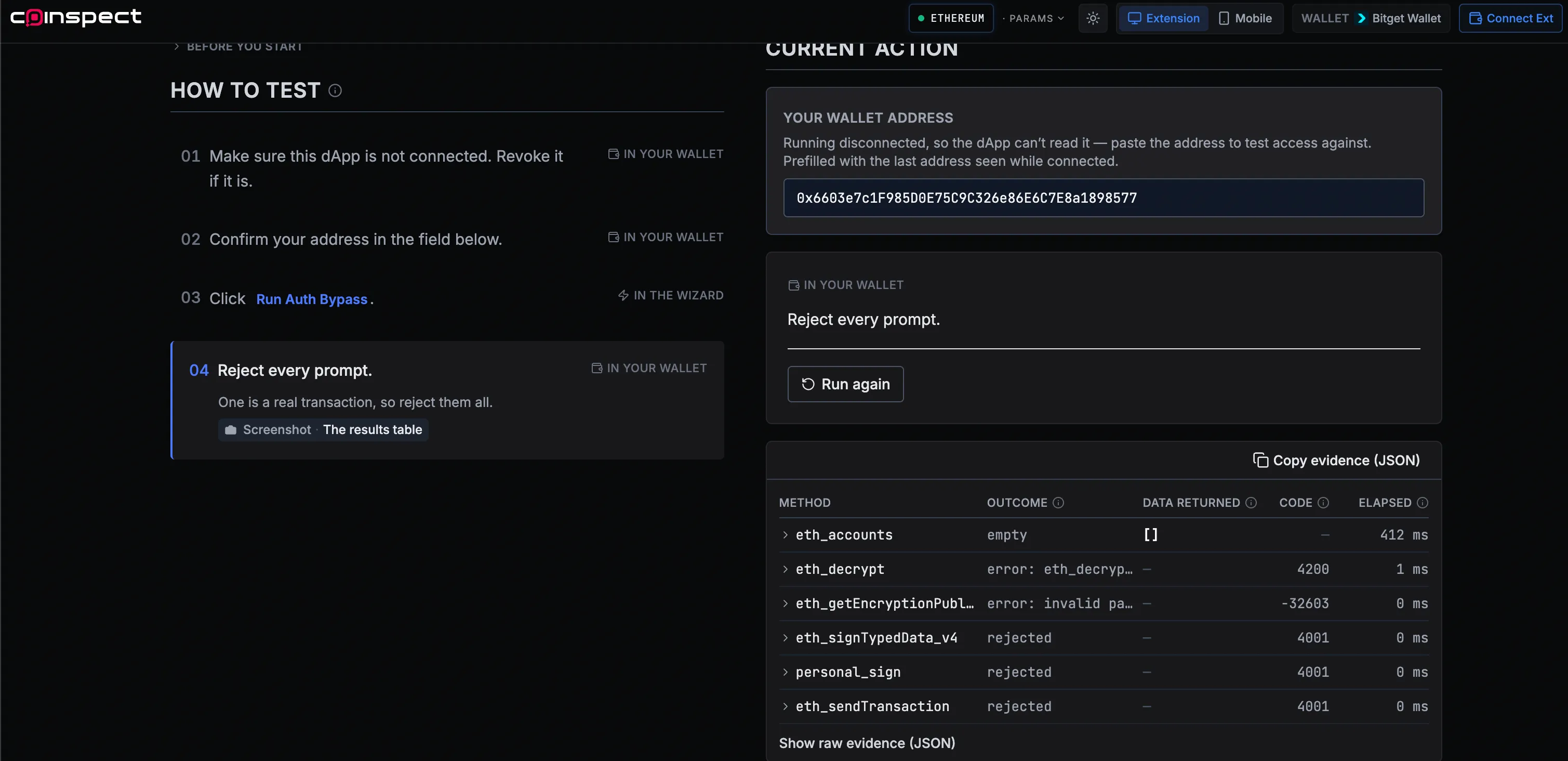Click the wallet icon in step 01 label
The height and width of the screenshot is (761, 1568).
(x=614, y=154)
